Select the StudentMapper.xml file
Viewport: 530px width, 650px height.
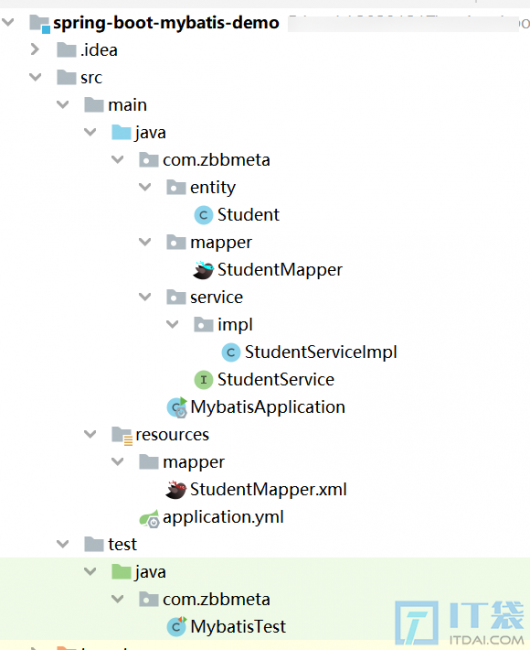point(268,490)
